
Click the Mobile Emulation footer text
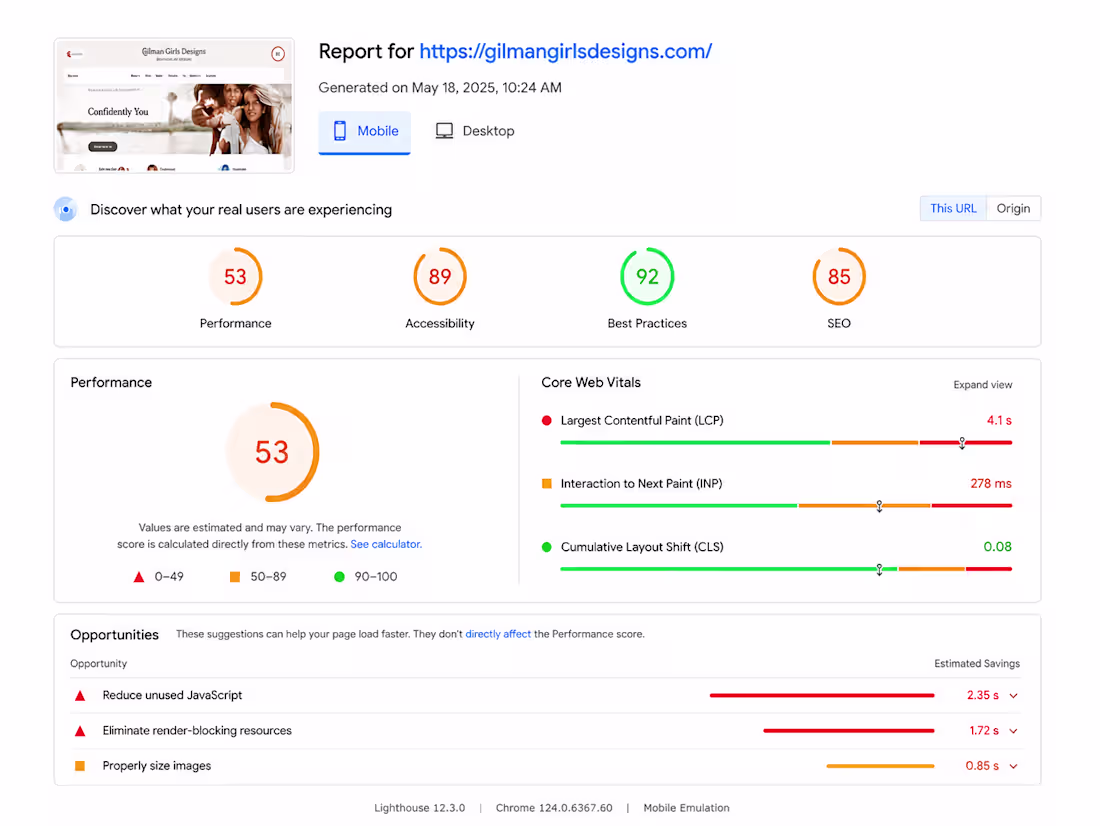click(686, 808)
